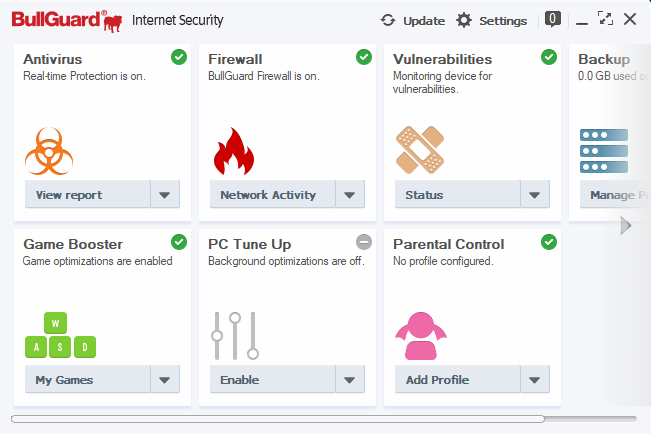651x434 pixels.
Task: Click the Antivirus biohazard icon
Action: click(51, 151)
